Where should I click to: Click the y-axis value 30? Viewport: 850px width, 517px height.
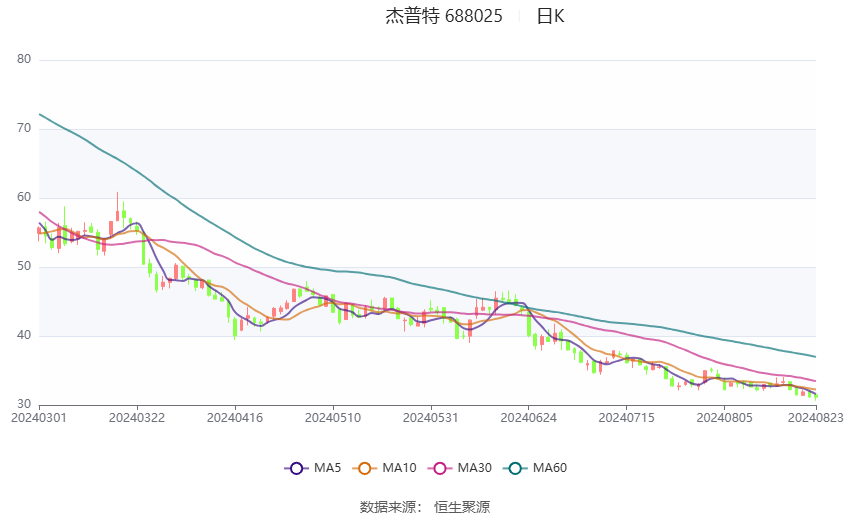[24, 404]
